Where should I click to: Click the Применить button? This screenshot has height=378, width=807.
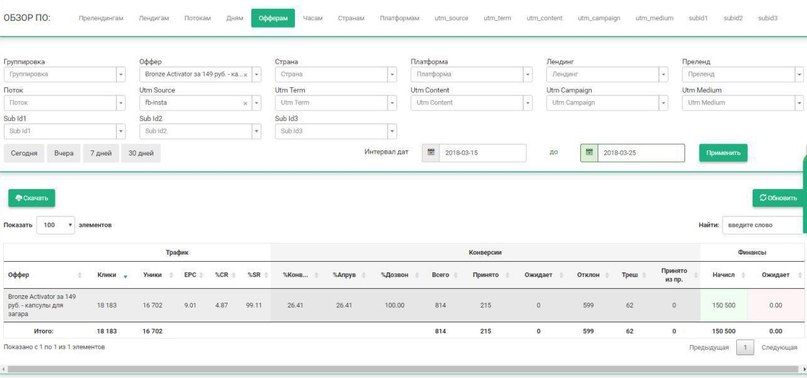[723, 153]
